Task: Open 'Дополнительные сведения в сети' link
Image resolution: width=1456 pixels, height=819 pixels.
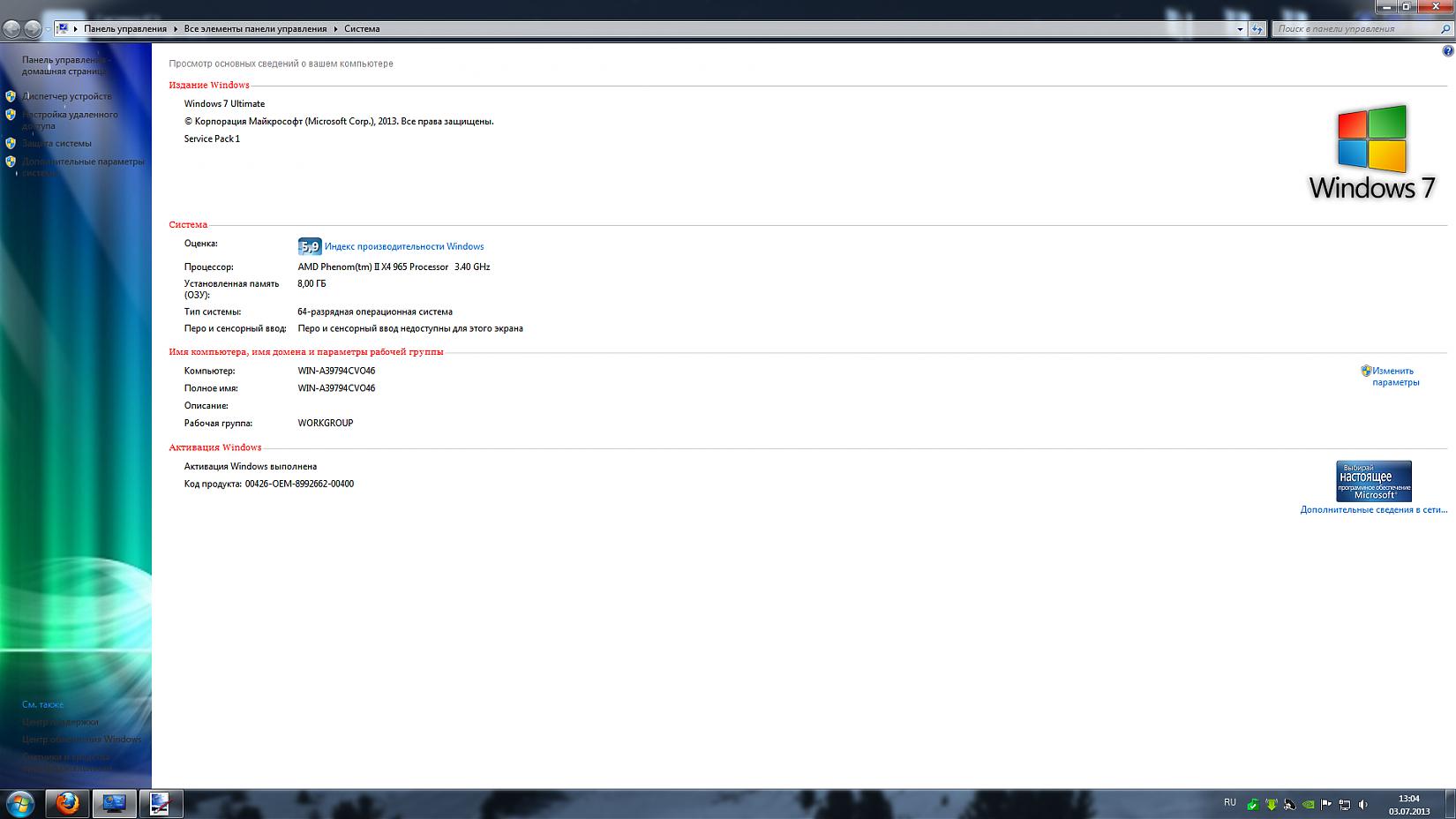Action: pyautogui.click(x=1374, y=509)
